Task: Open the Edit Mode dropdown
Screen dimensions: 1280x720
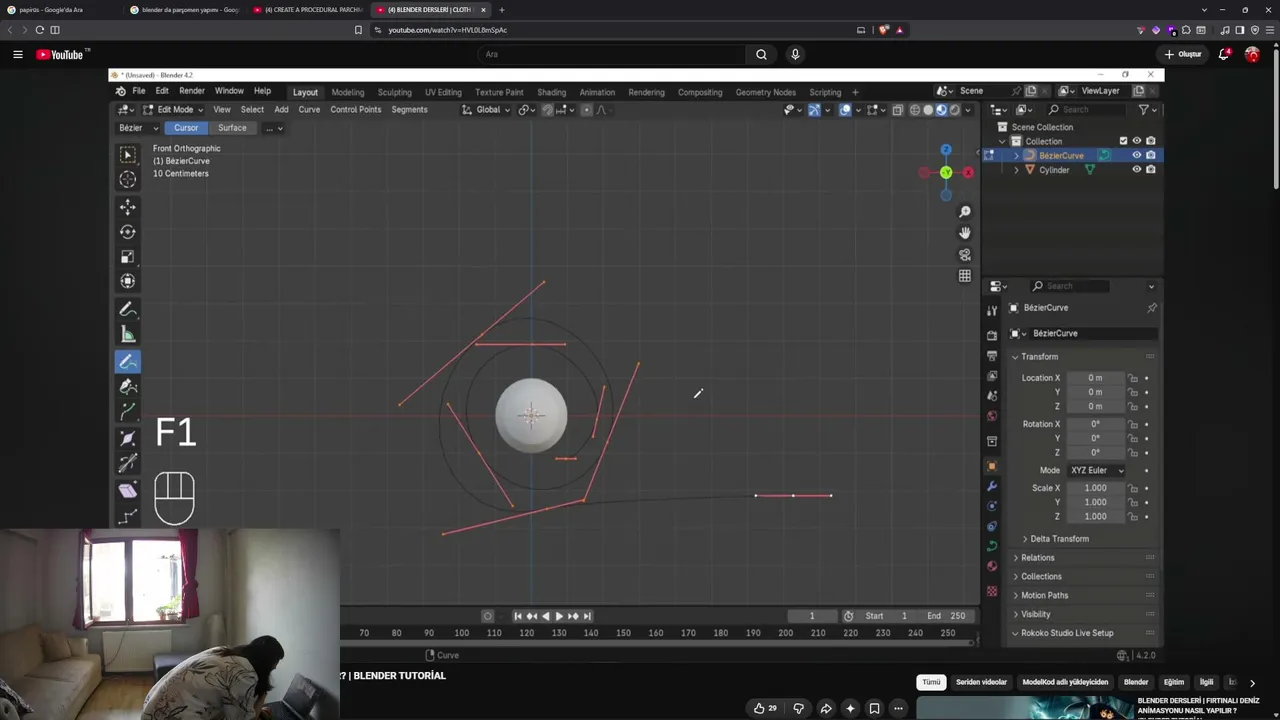Action: [x=173, y=110]
